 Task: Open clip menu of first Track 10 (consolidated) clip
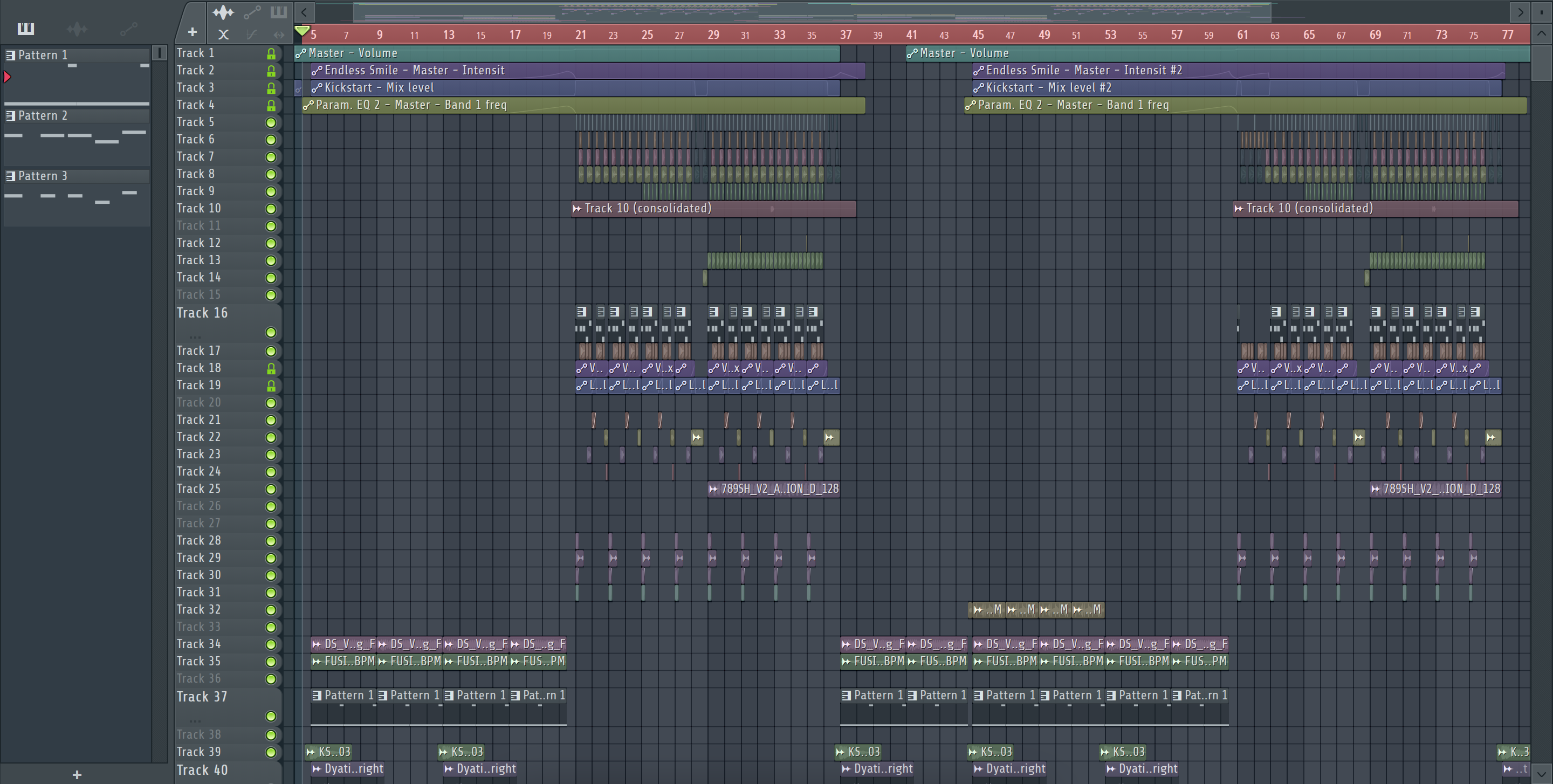(577, 208)
